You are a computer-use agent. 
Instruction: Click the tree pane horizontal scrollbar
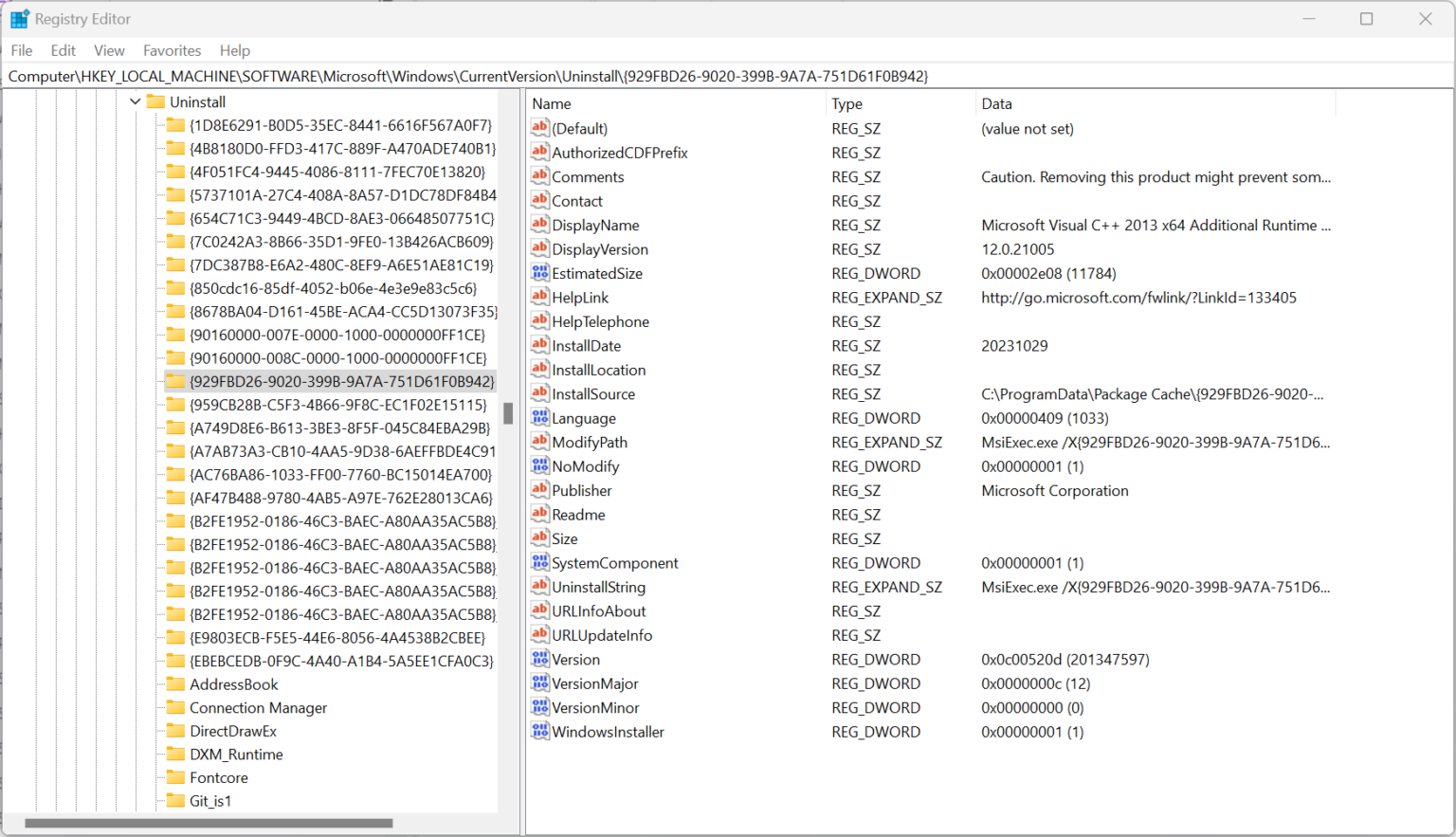coord(209,823)
